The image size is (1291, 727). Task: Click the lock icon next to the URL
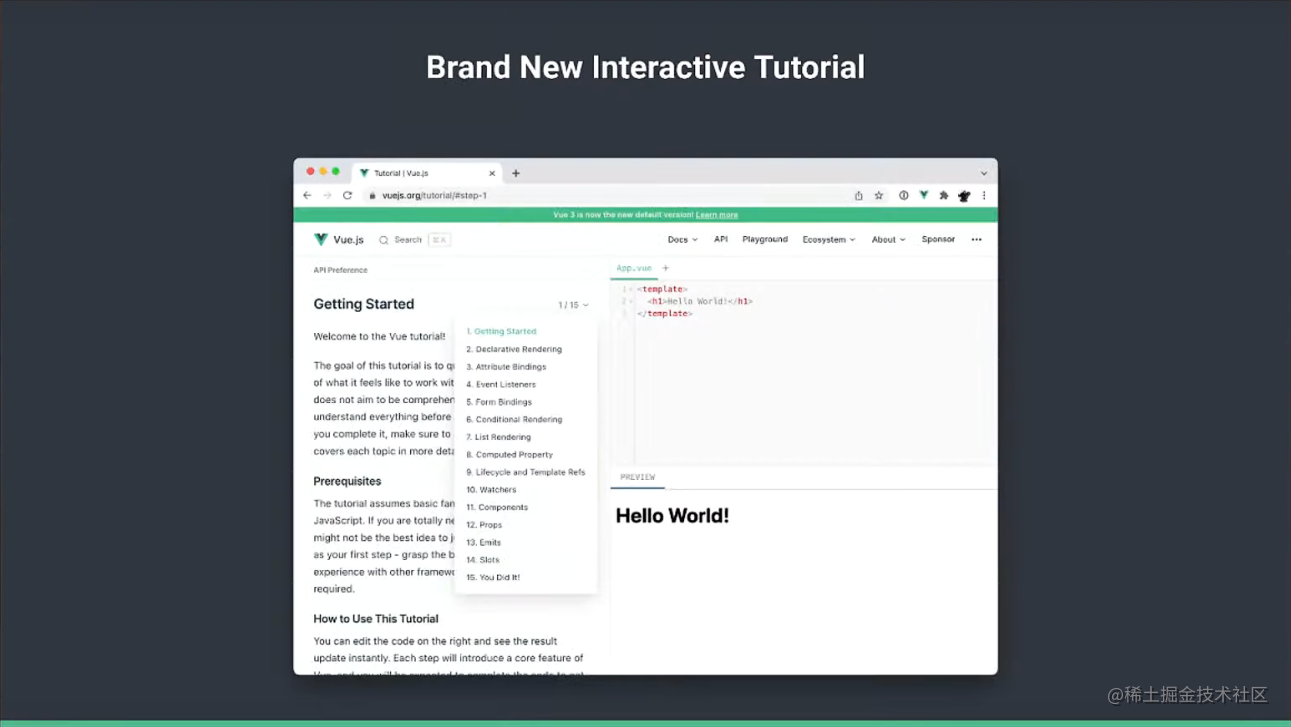(373, 196)
